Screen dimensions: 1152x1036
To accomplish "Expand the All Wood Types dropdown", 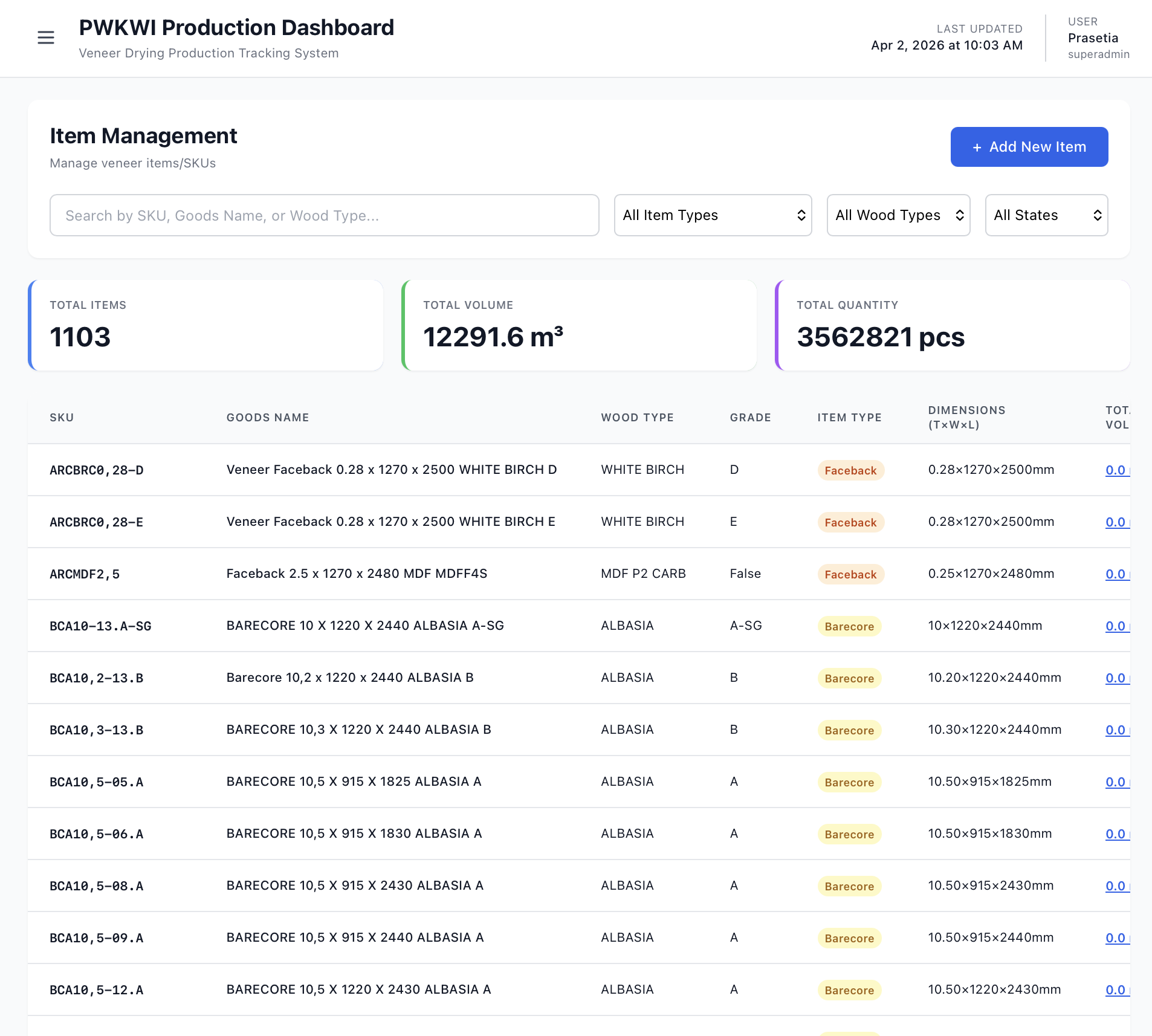I will point(898,215).
